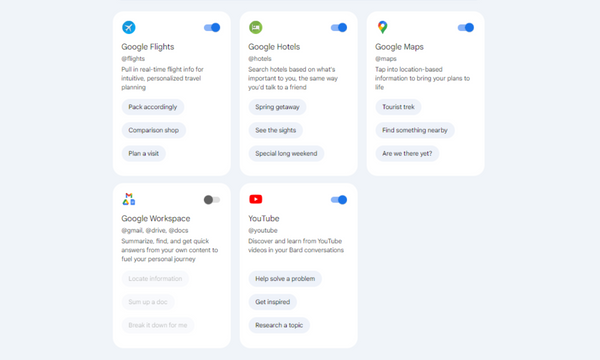Click the Google Workspace title
600x360 pixels.
pyautogui.click(x=156, y=218)
